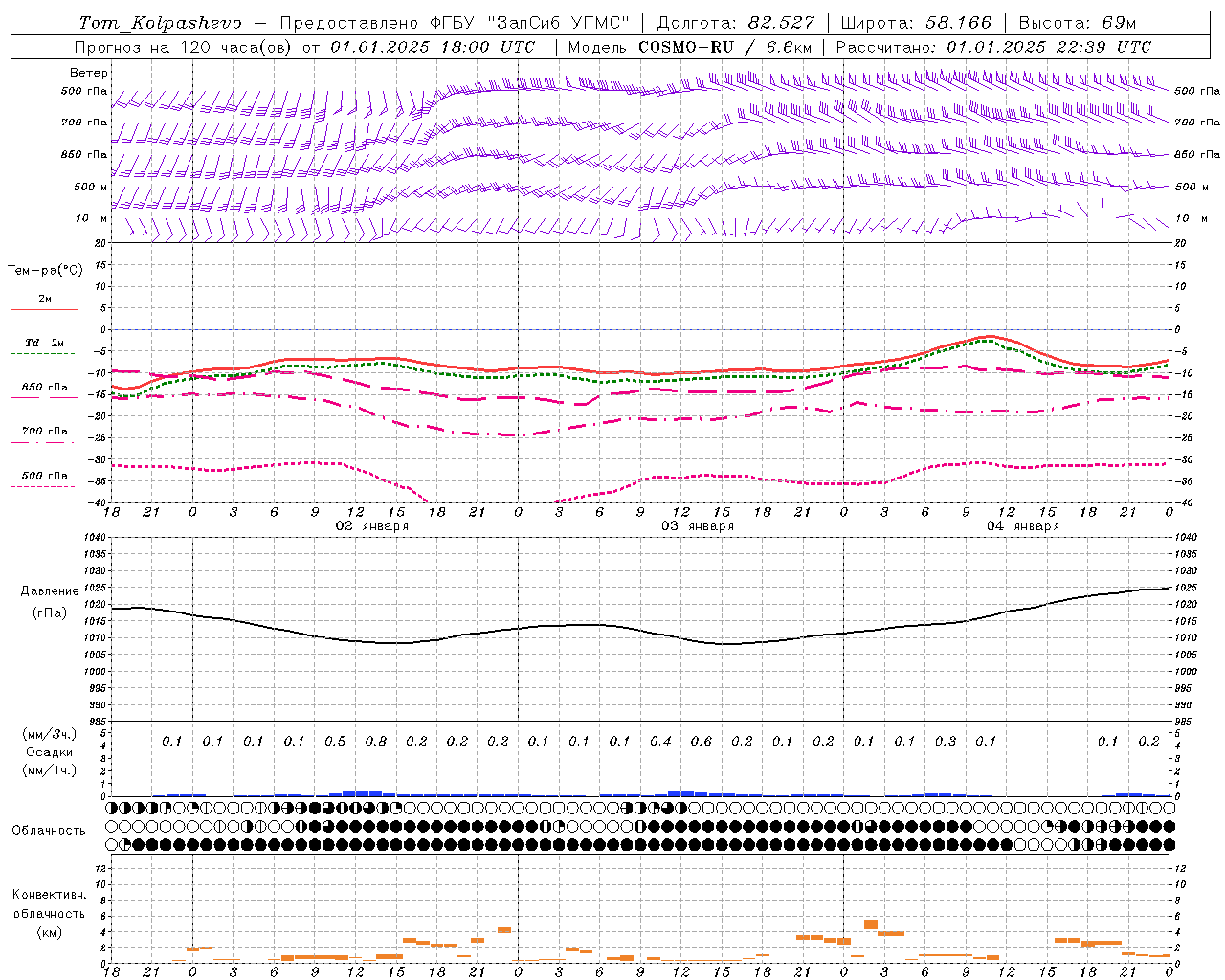This screenshot has height=980, width=1225.
Task: Click the Давление pressure panel label
Action: pos(50,591)
